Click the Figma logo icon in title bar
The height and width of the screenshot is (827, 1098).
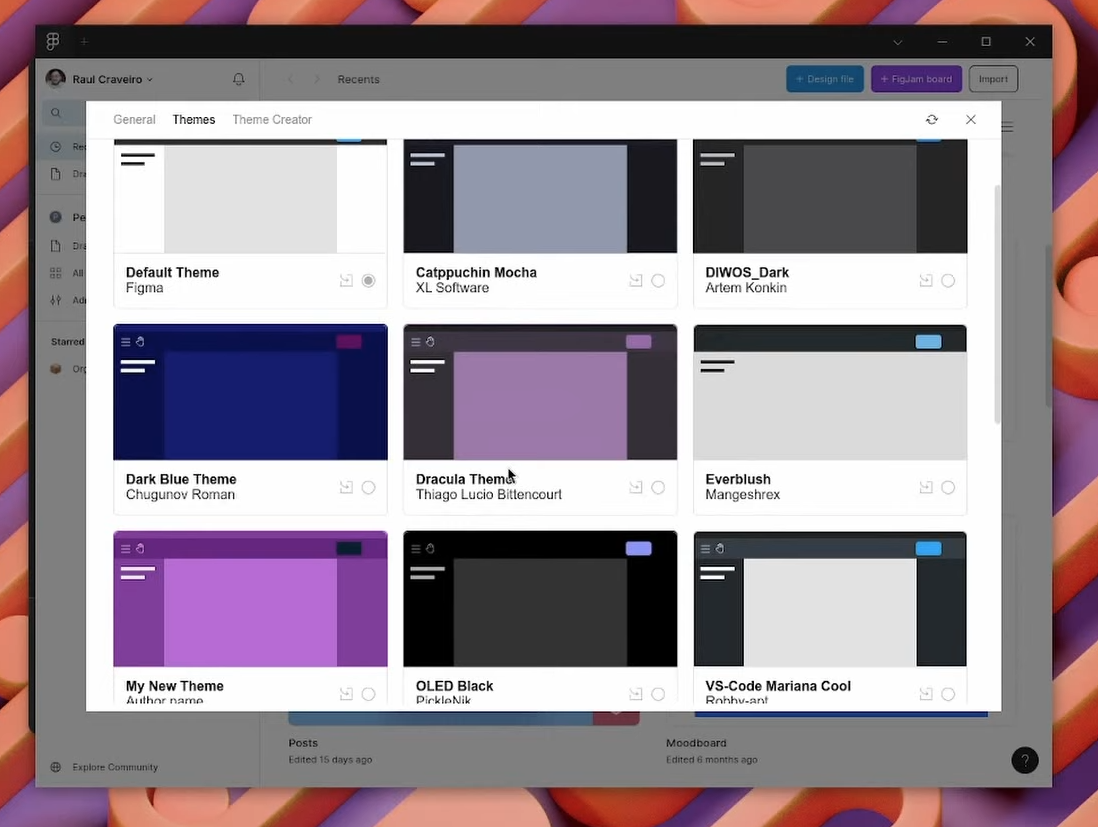coord(53,42)
